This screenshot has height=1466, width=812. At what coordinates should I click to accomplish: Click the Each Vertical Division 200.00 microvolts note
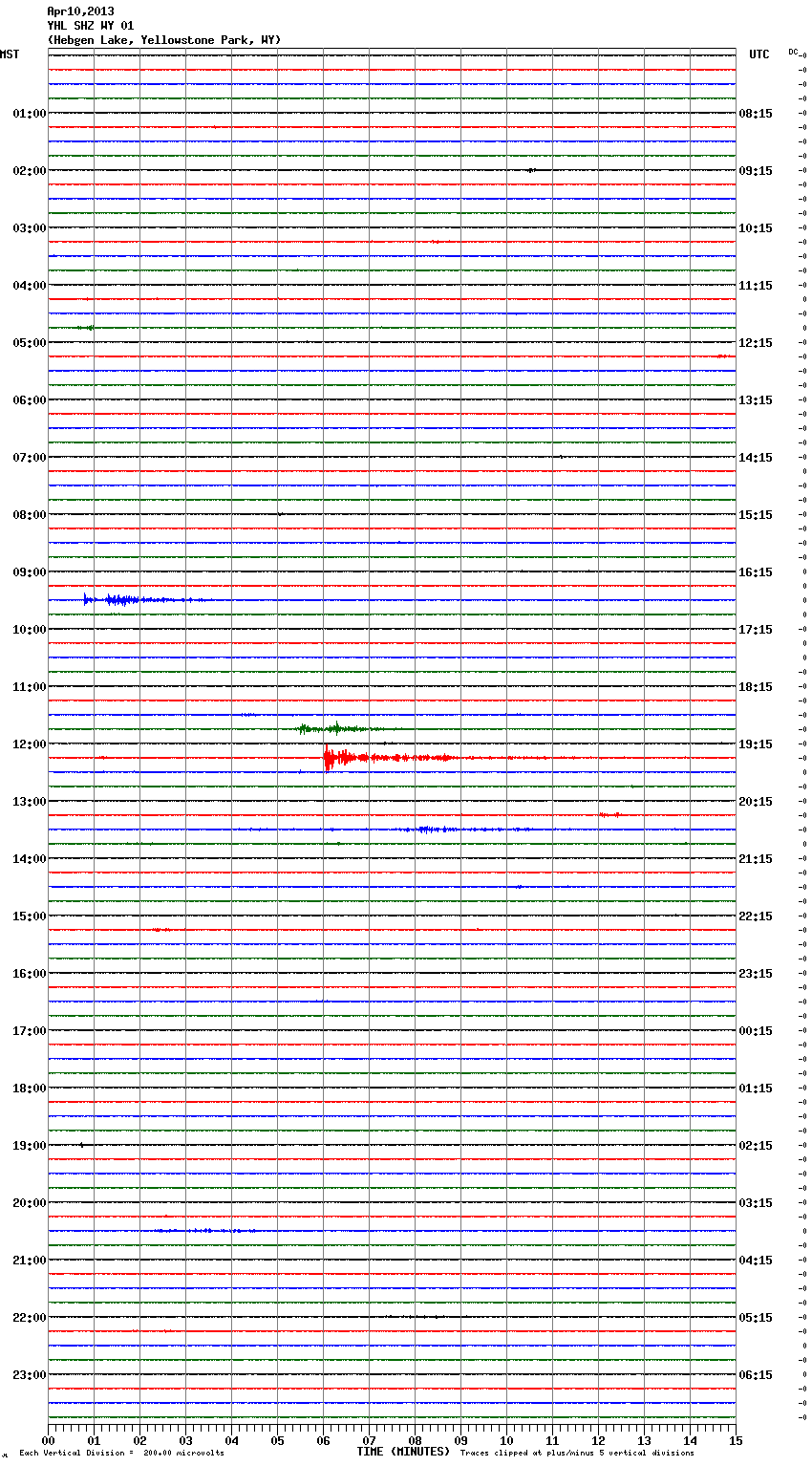(x=121, y=1454)
